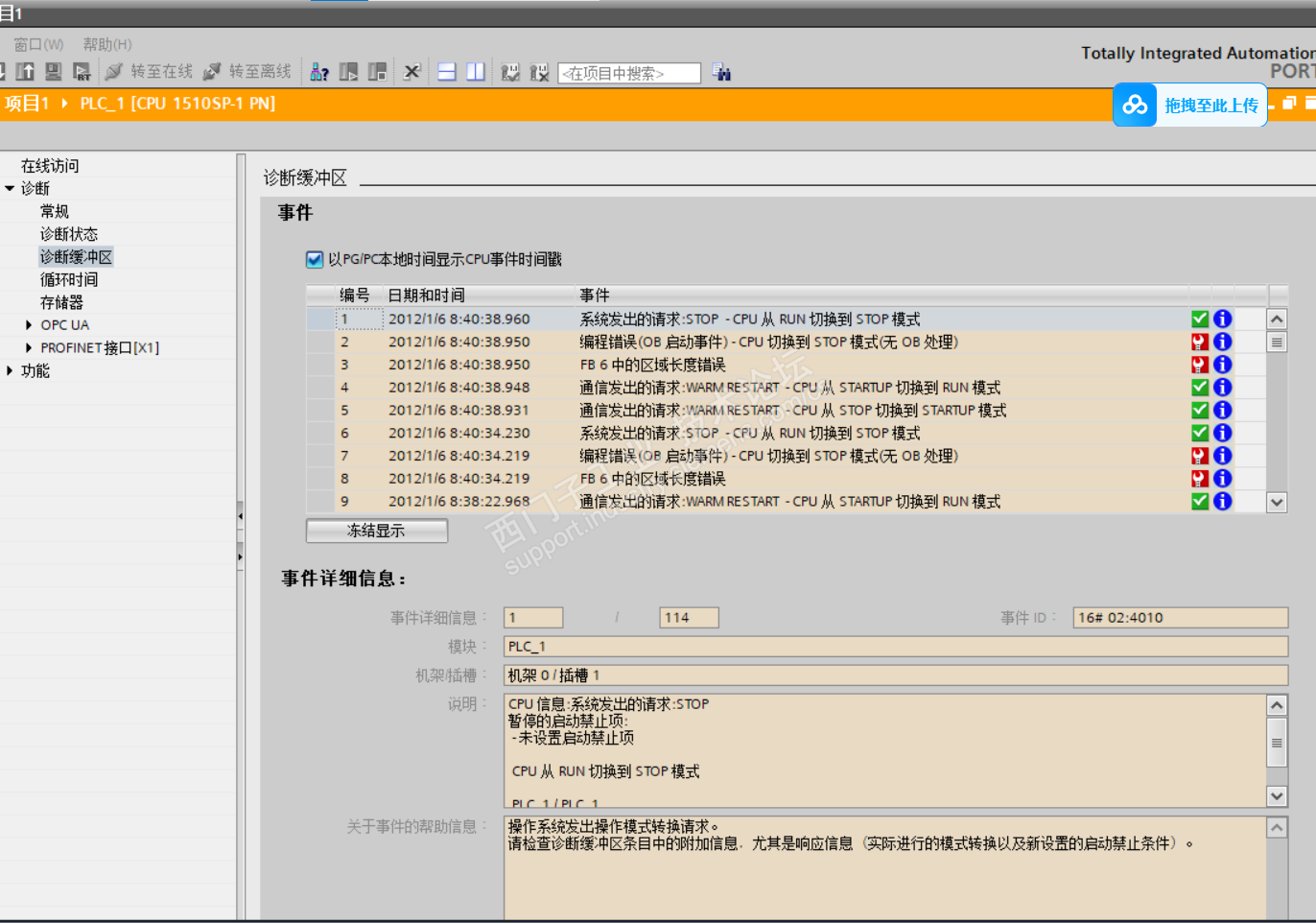Click the breadcrumb arrow after 项目1
This screenshot has height=923, width=1316.
(64, 103)
